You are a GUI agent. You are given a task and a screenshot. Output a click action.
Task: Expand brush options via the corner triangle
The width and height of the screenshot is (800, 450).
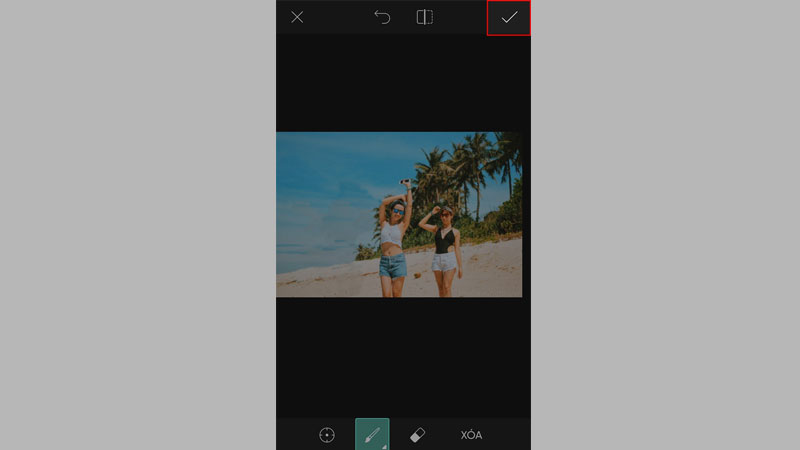click(x=384, y=446)
